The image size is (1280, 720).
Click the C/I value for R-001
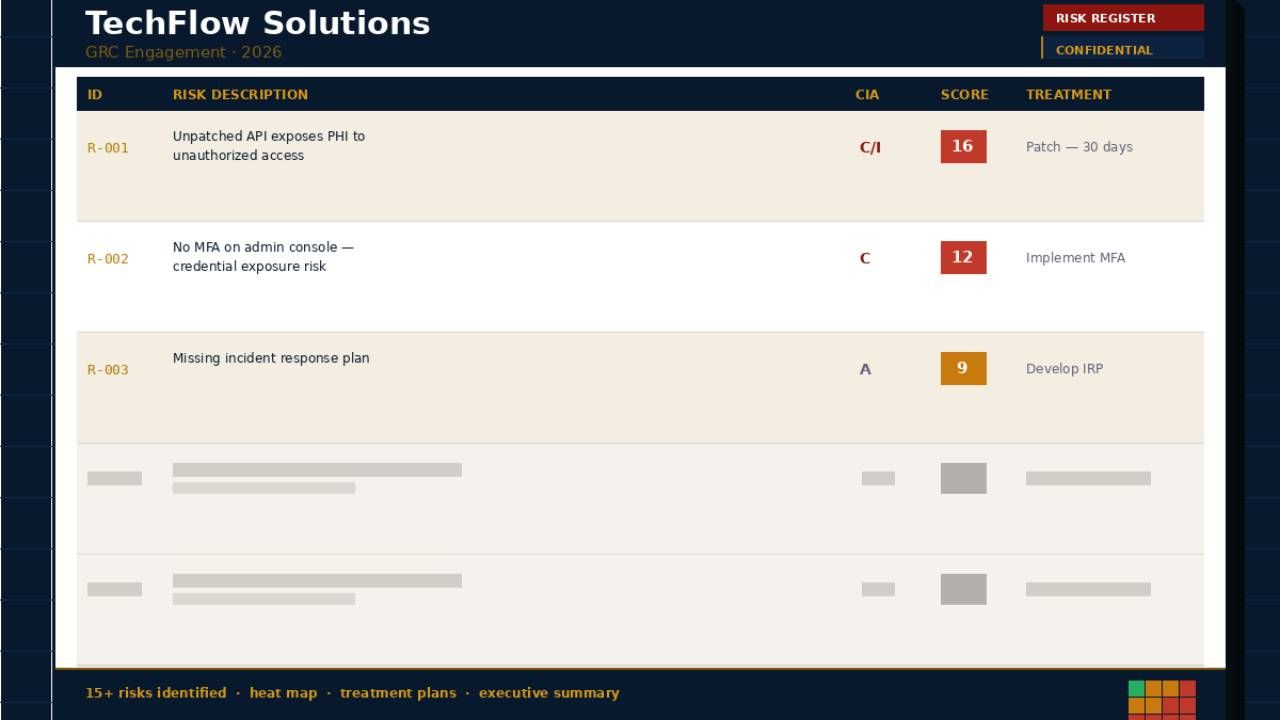click(870, 148)
